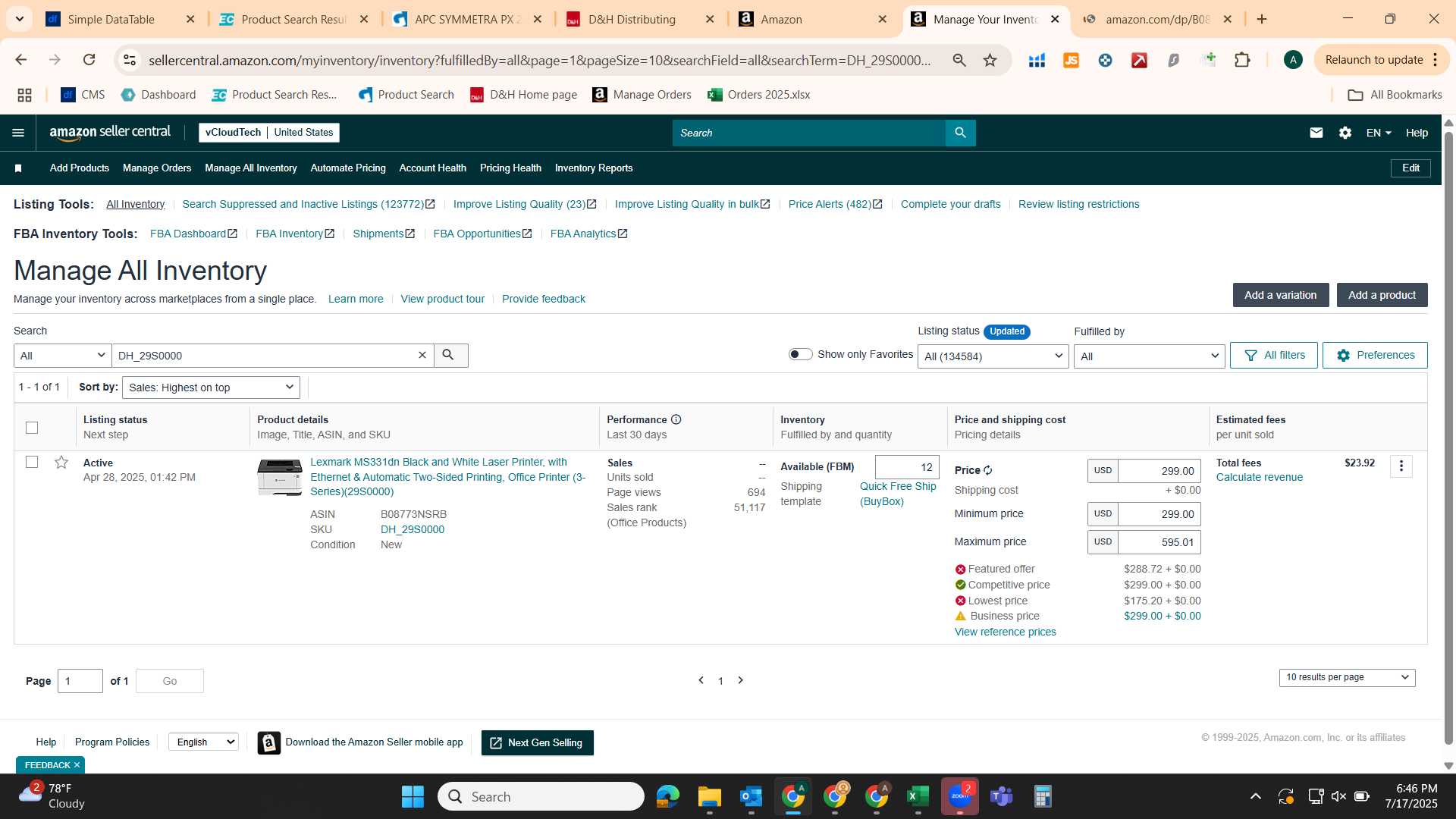This screenshot has height=819, width=1456.
Task: Clear the DH_29S0000 search term
Action: pos(422,355)
